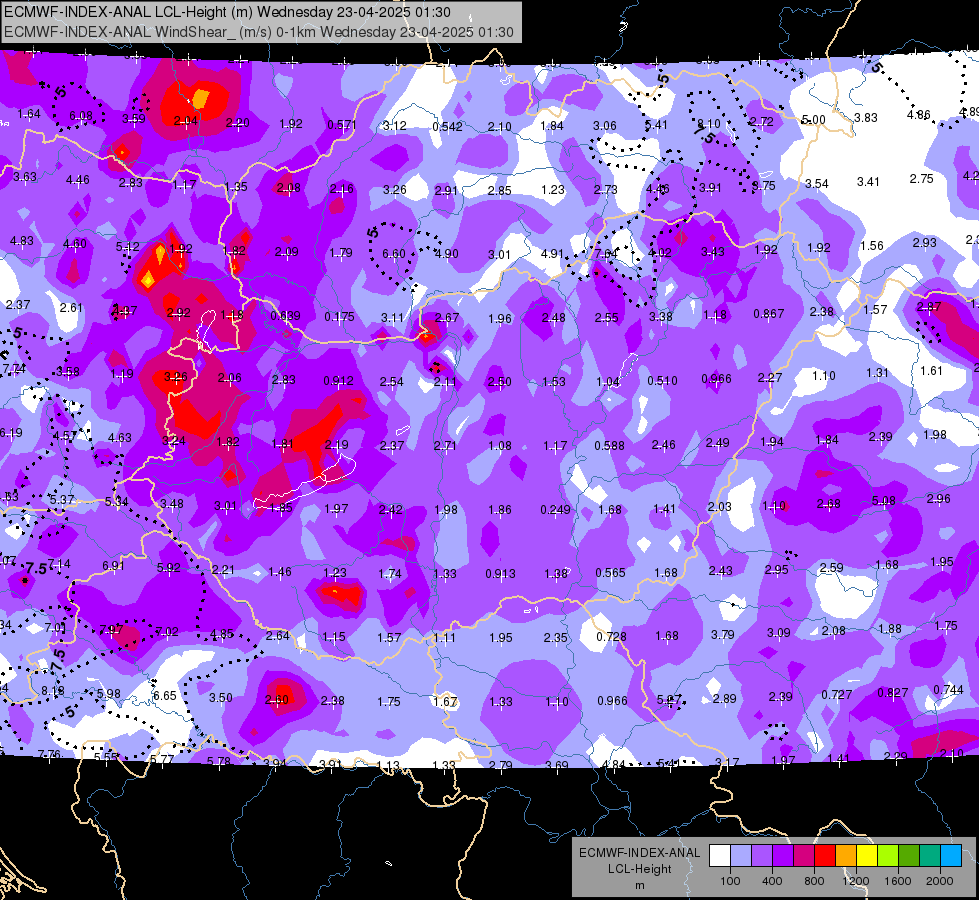Viewport: 979px width, 900px height.
Task: Click the wind shear value 6.91
Action: click(x=113, y=565)
